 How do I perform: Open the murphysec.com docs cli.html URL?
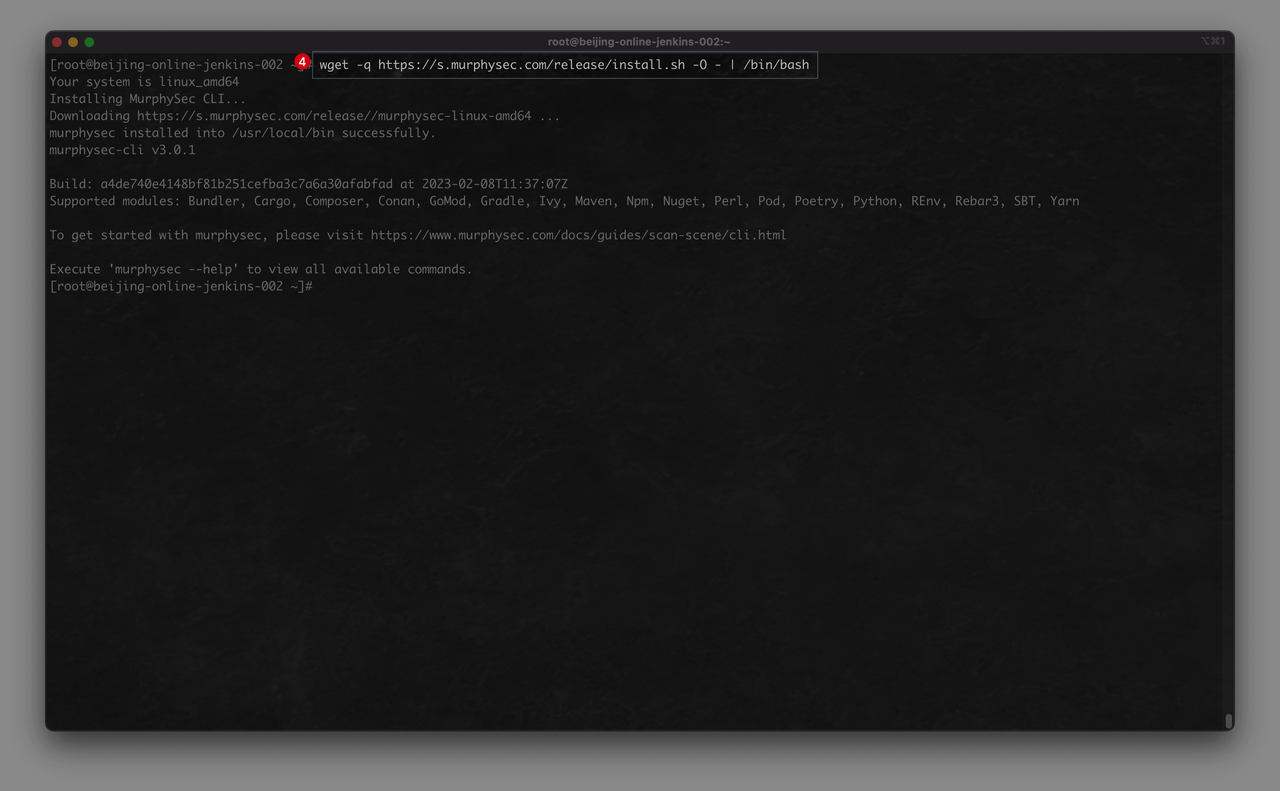[x=578, y=235]
